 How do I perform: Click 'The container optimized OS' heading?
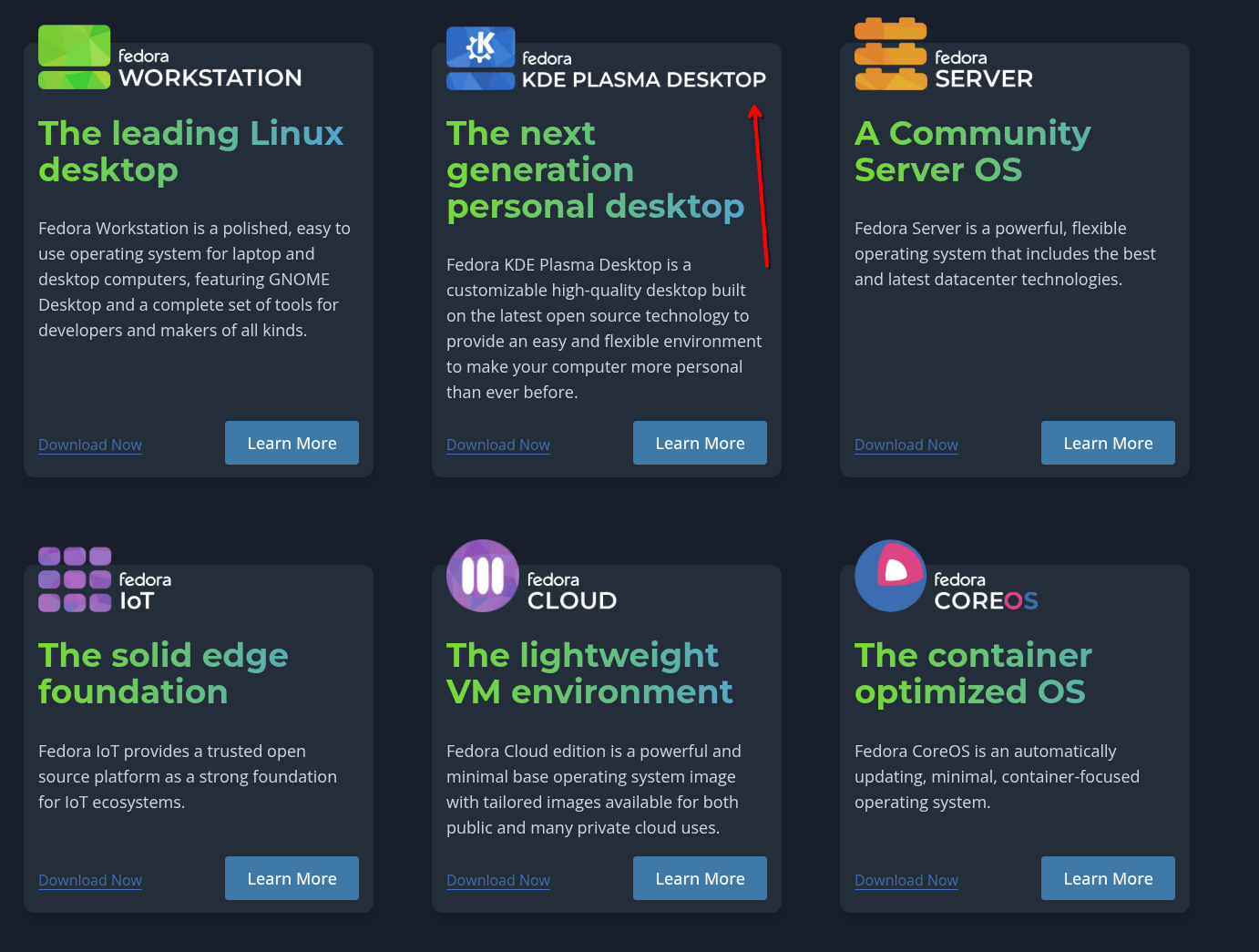(x=973, y=673)
